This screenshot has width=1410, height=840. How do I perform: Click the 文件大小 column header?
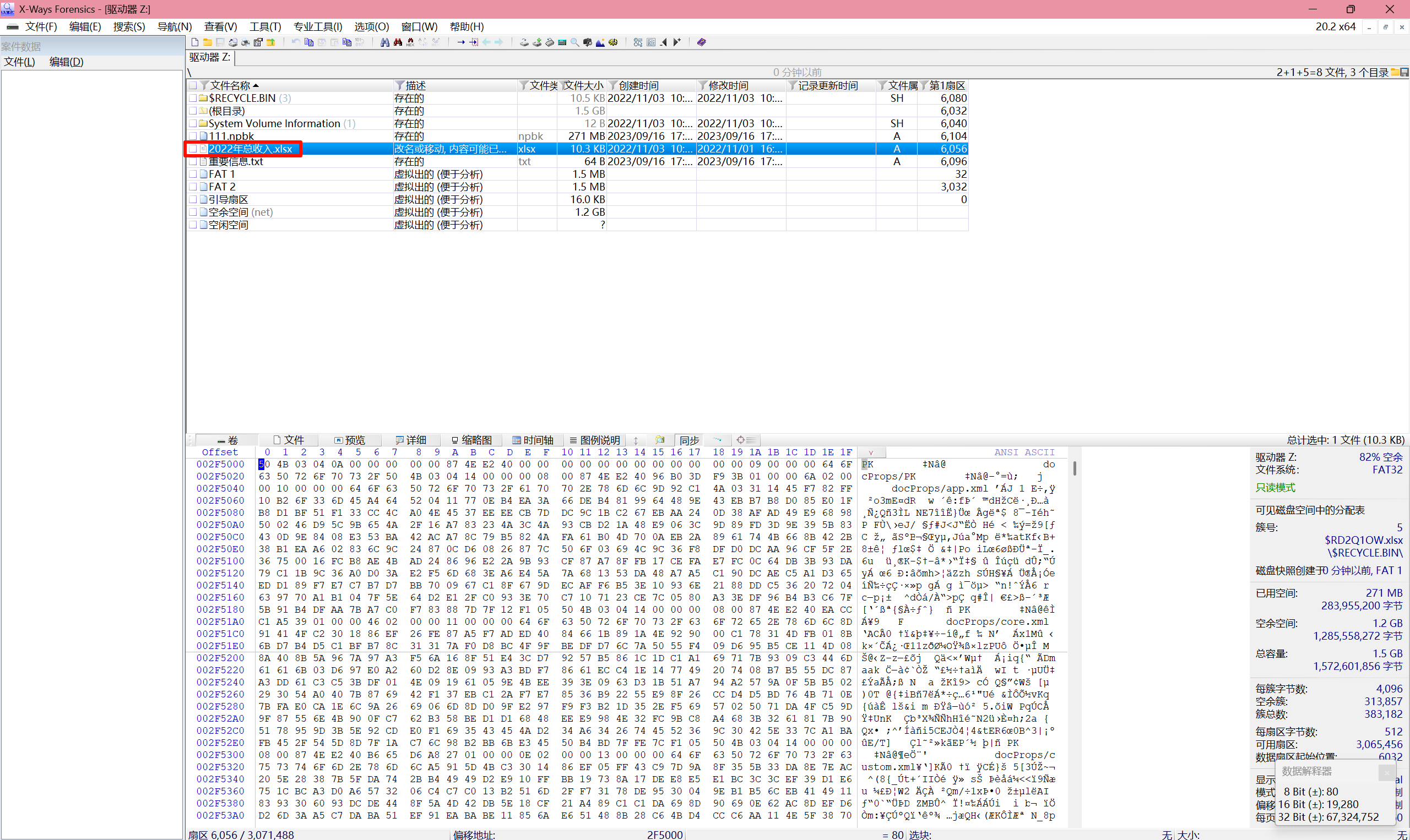(x=583, y=85)
